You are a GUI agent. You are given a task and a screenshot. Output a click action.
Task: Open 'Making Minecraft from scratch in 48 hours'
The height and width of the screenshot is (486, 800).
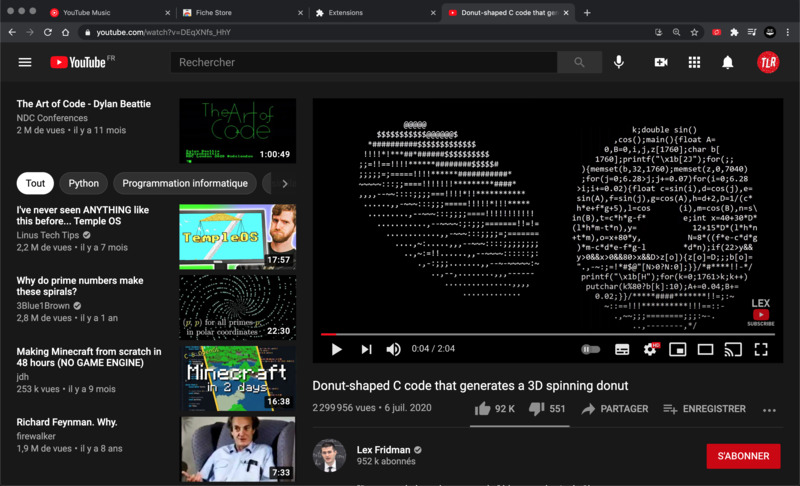click(89, 357)
